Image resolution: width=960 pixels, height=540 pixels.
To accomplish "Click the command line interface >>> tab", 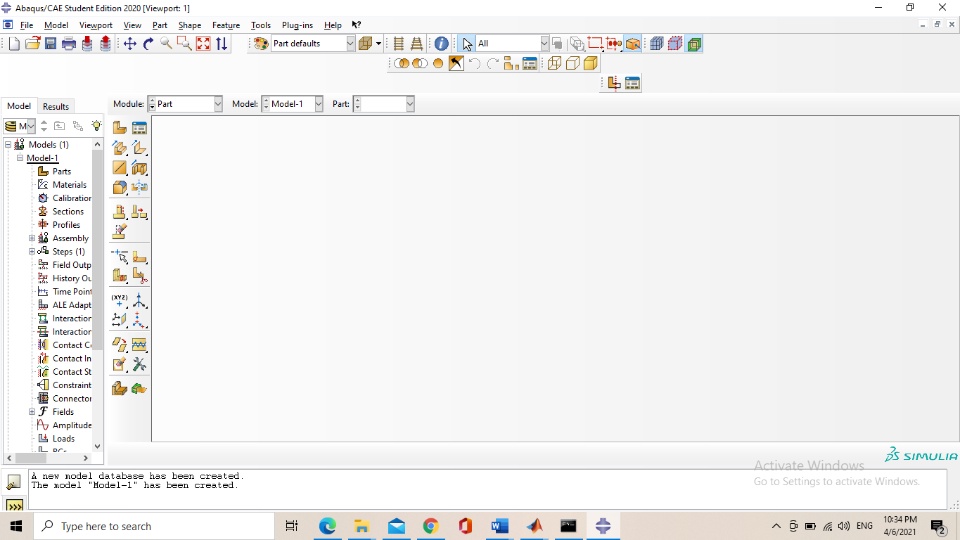I will [14, 505].
